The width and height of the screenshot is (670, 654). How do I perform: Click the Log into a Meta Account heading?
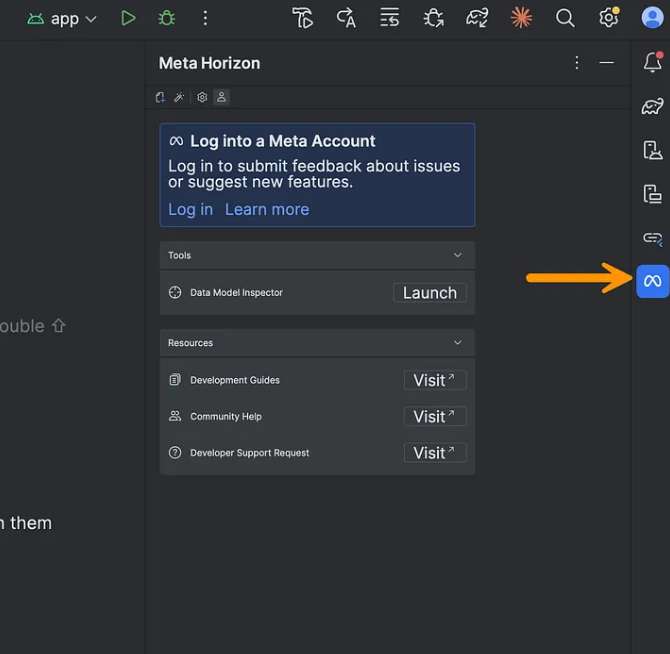tap(282, 141)
